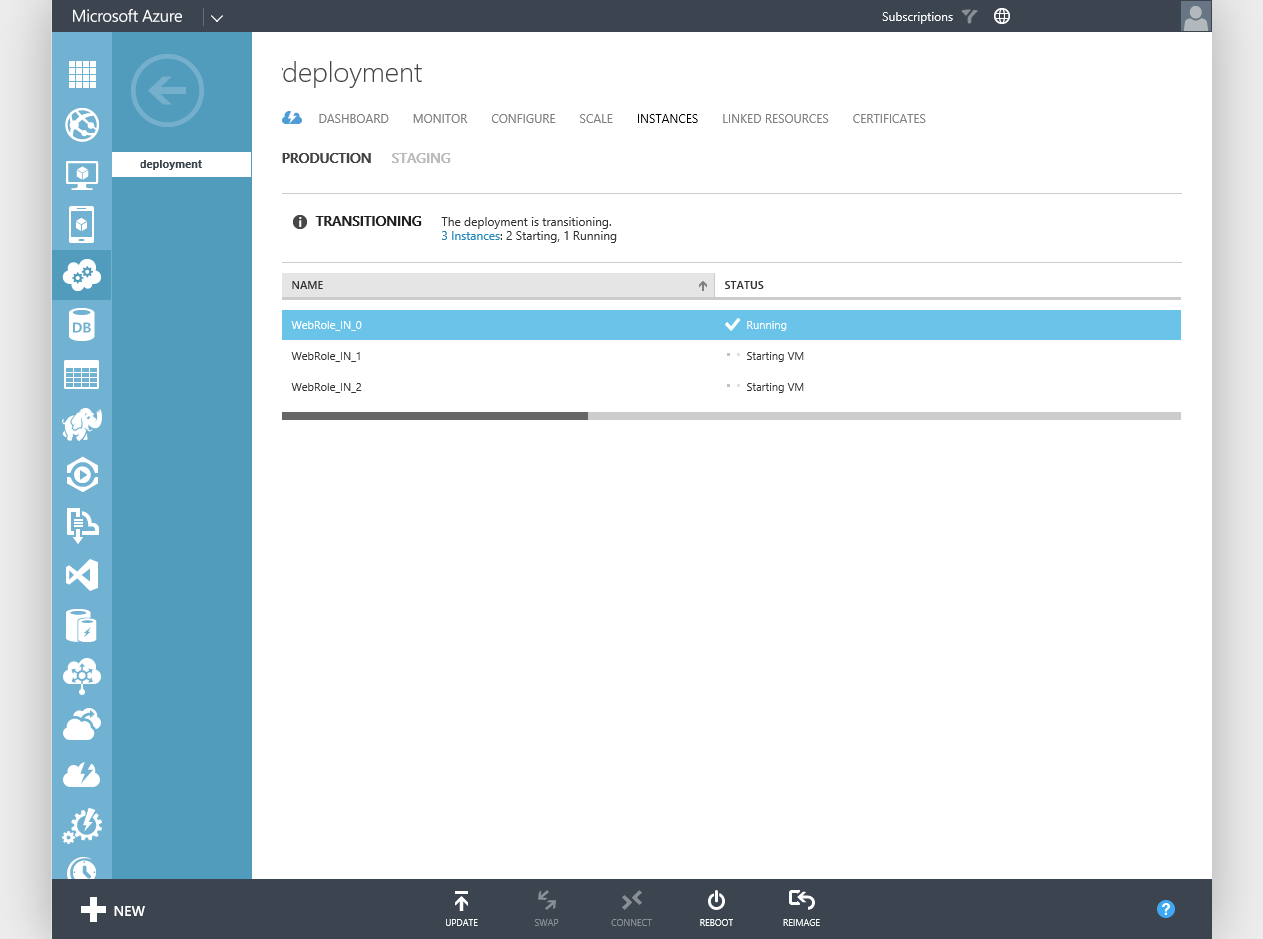Select the HDInsight elephant icon
1263x939 pixels.
click(x=81, y=424)
